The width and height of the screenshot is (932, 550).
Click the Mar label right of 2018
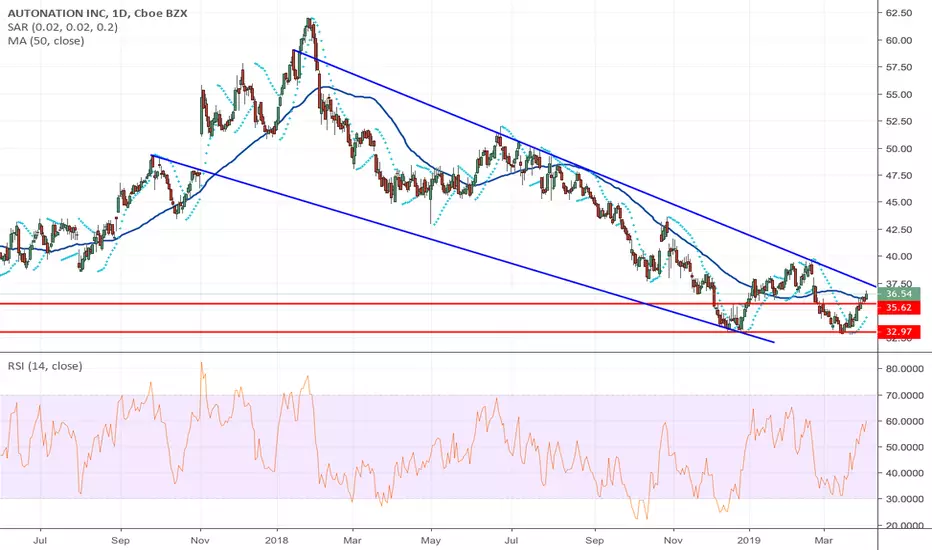click(352, 540)
